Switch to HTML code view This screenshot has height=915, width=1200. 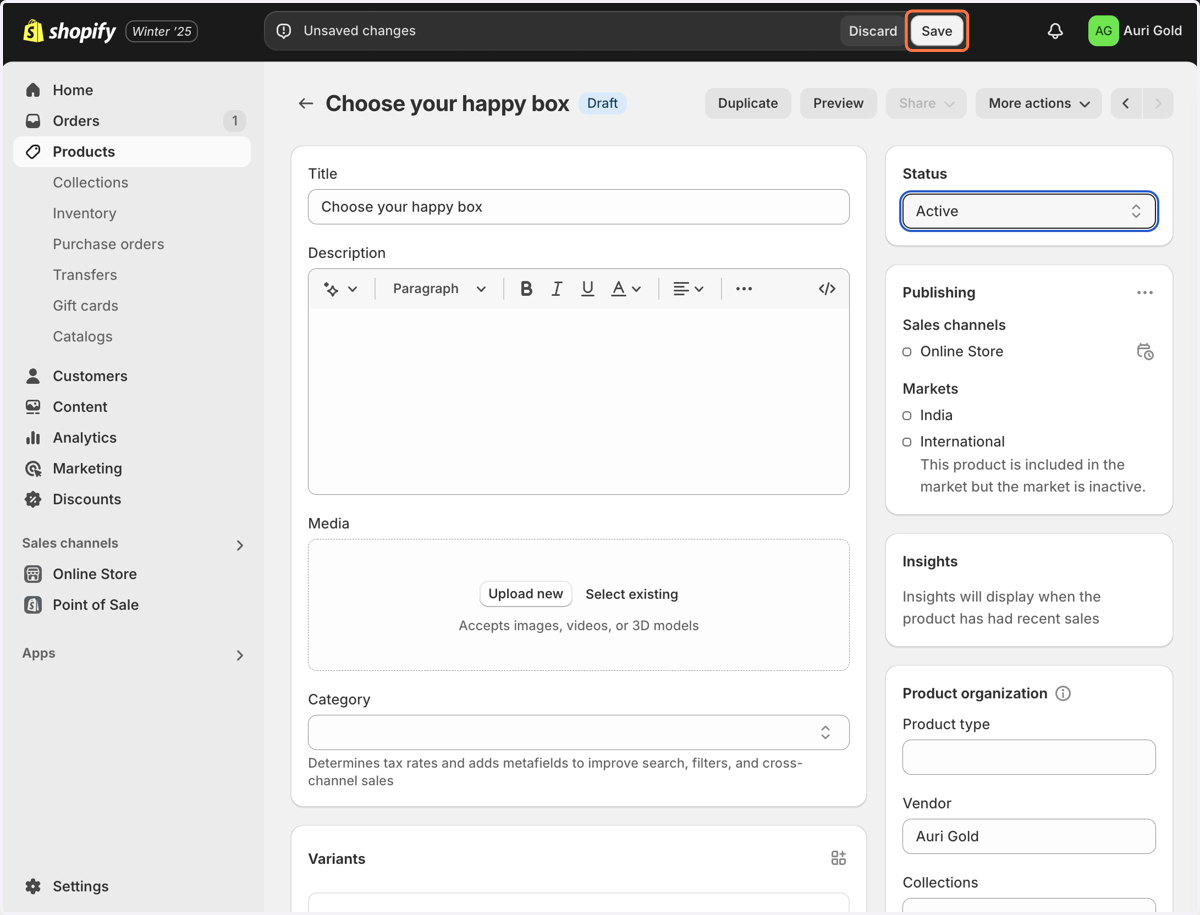[x=827, y=289]
